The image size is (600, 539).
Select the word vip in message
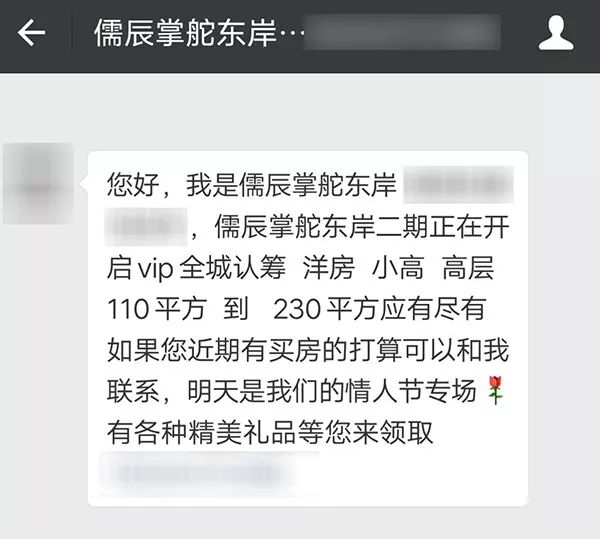(155, 269)
